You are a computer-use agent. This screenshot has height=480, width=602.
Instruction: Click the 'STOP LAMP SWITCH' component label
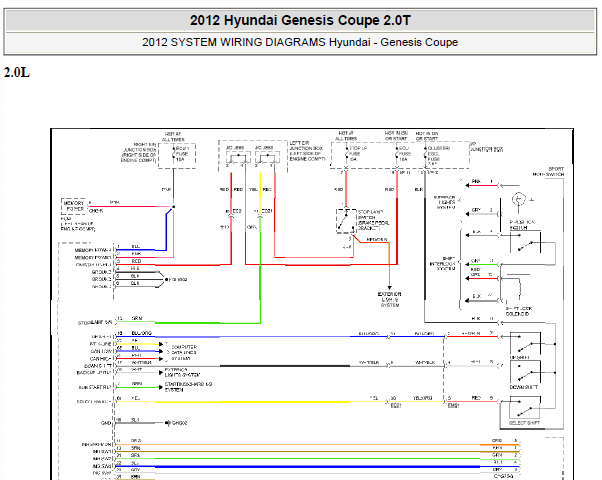click(373, 220)
